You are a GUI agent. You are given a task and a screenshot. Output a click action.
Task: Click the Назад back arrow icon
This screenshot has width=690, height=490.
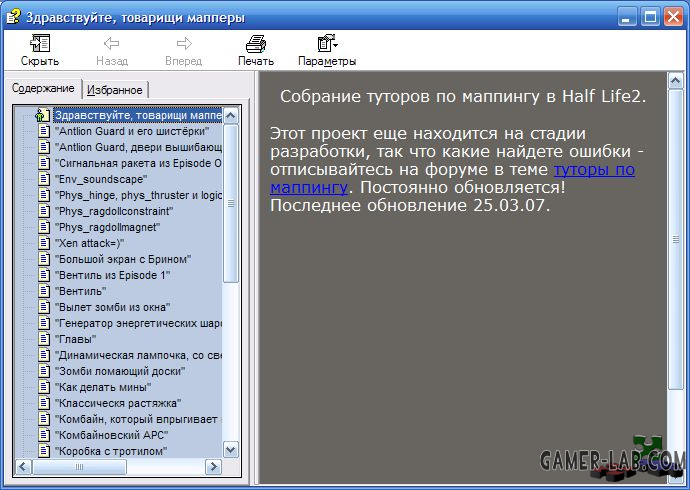[112, 43]
